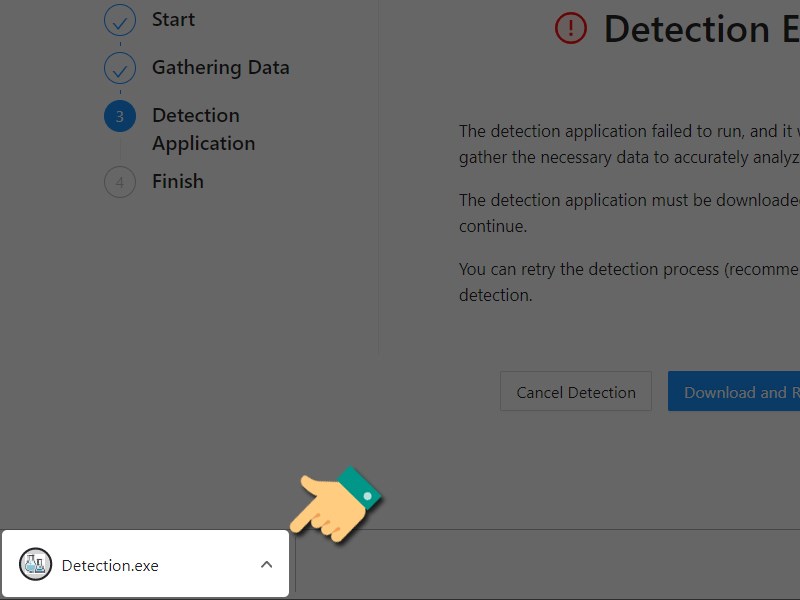Click the beaker icon on Detection.exe download
This screenshot has height=600, width=800.
35,564
